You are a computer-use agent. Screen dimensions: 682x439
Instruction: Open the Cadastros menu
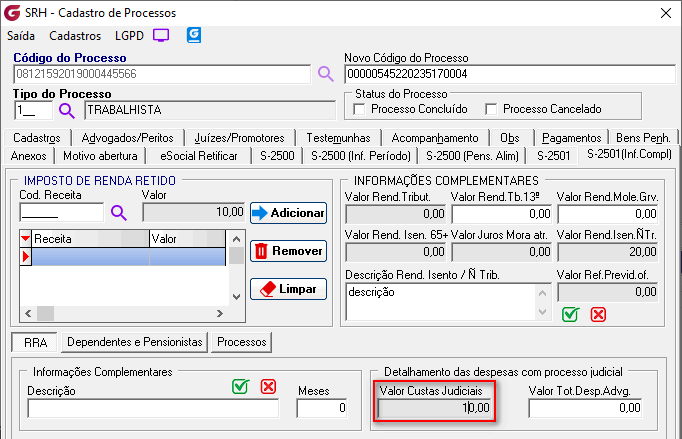[x=75, y=36]
